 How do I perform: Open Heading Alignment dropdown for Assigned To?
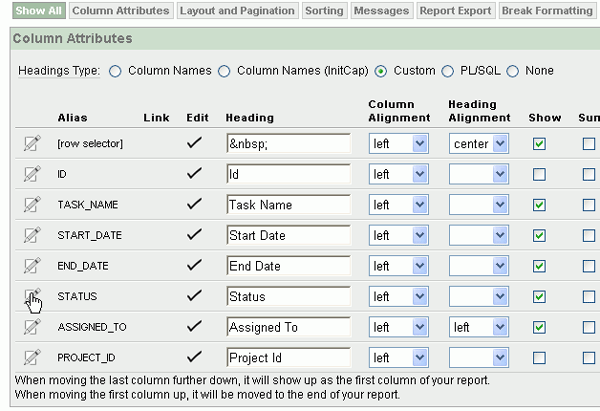point(478,327)
